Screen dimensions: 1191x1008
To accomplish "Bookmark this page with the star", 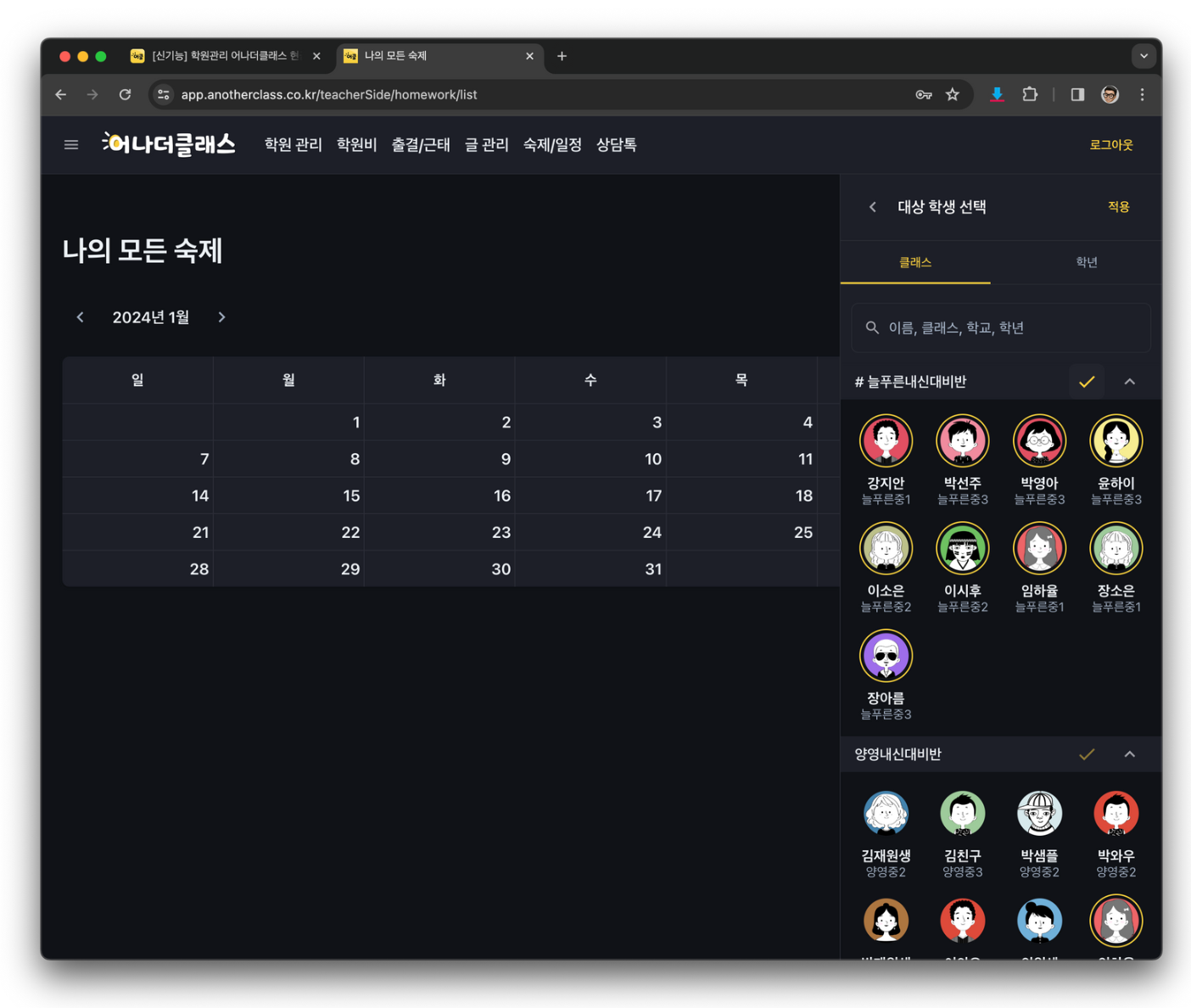I will [x=953, y=94].
